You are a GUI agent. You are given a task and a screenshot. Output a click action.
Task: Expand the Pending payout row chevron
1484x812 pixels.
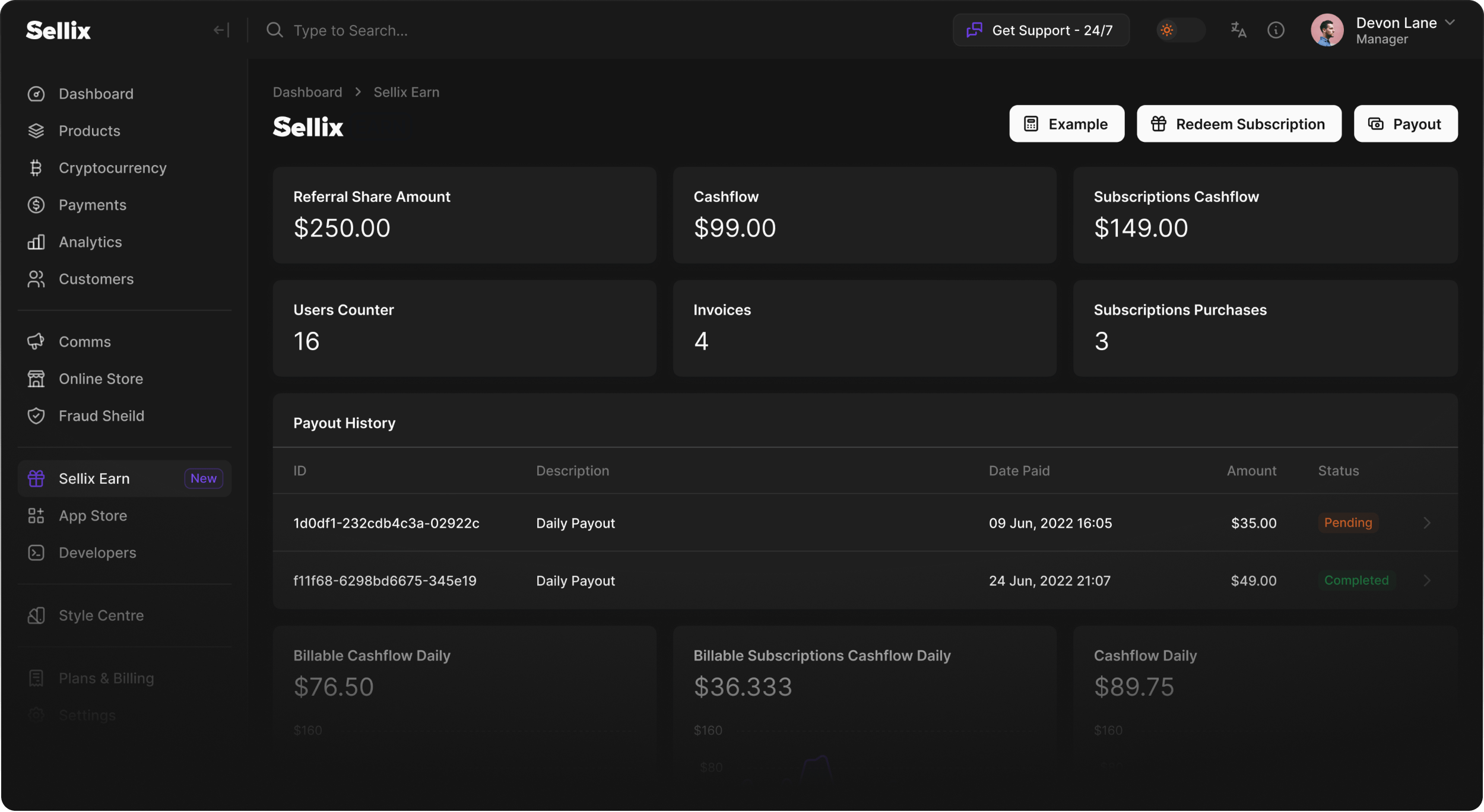pos(1427,523)
